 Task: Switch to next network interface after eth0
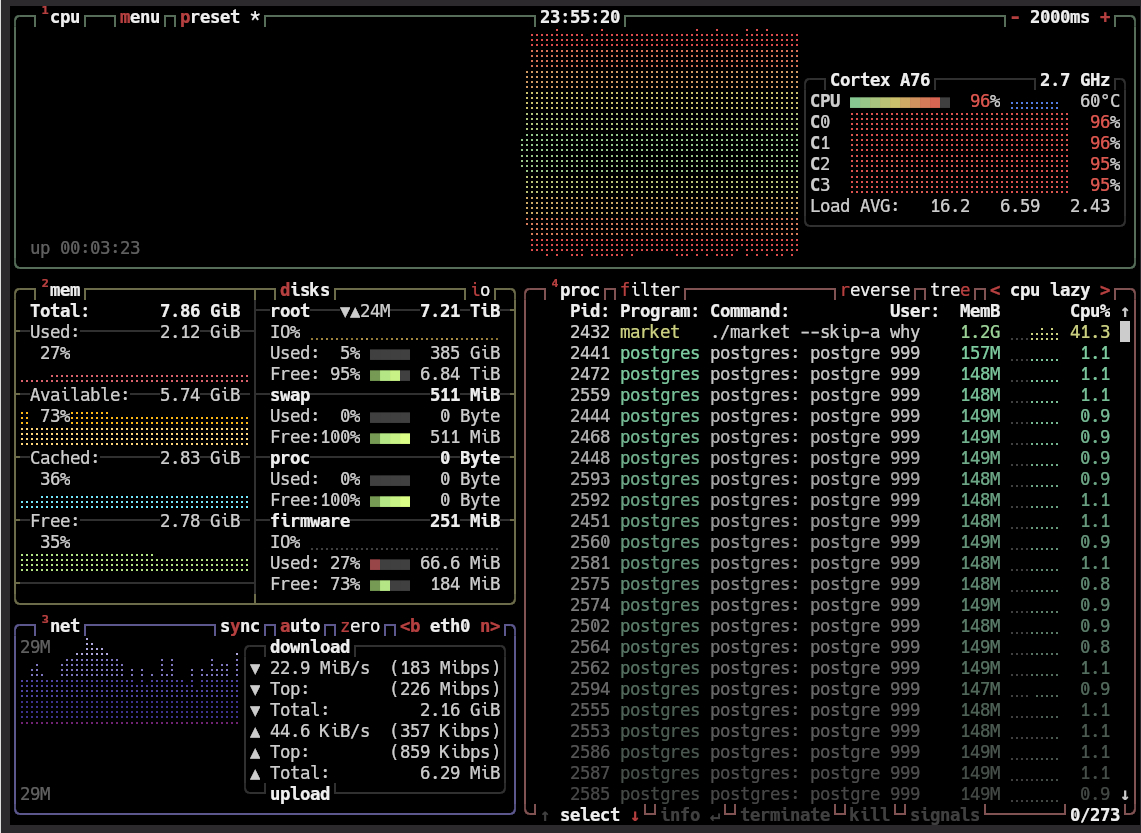[490, 626]
